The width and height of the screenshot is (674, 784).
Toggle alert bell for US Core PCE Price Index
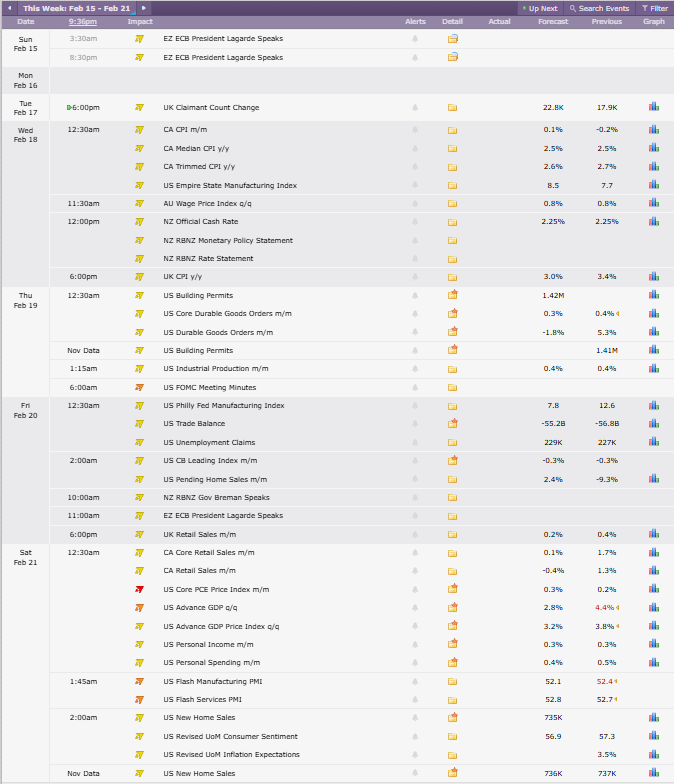[x=415, y=590]
